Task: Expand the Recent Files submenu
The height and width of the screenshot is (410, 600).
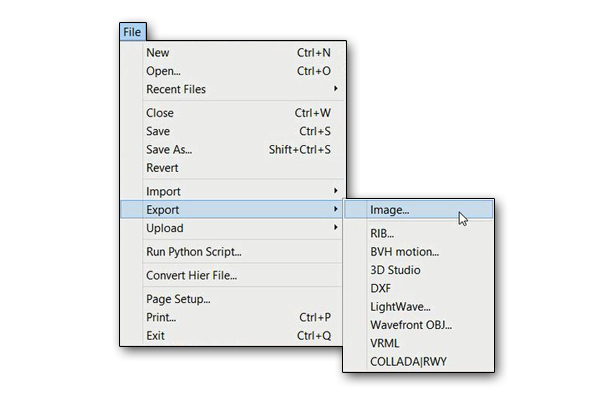Action: pyautogui.click(x=233, y=89)
